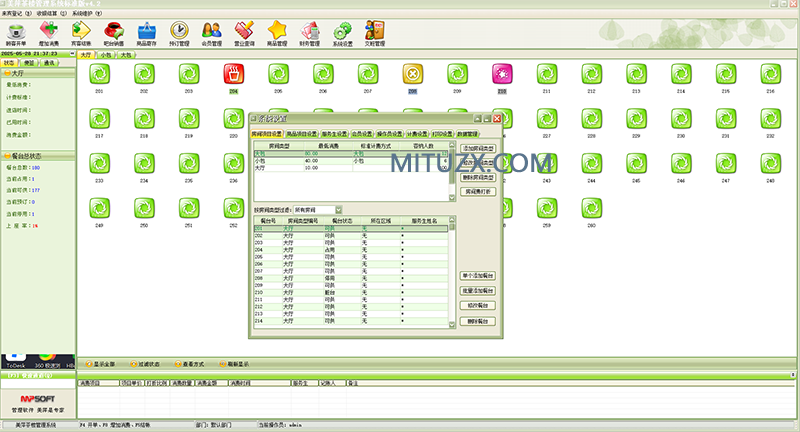Image resolution: width=800 pixels, height=432 pixels.
Task: Click the 会员管理 toolbar icon
Action: click(211, 32)
